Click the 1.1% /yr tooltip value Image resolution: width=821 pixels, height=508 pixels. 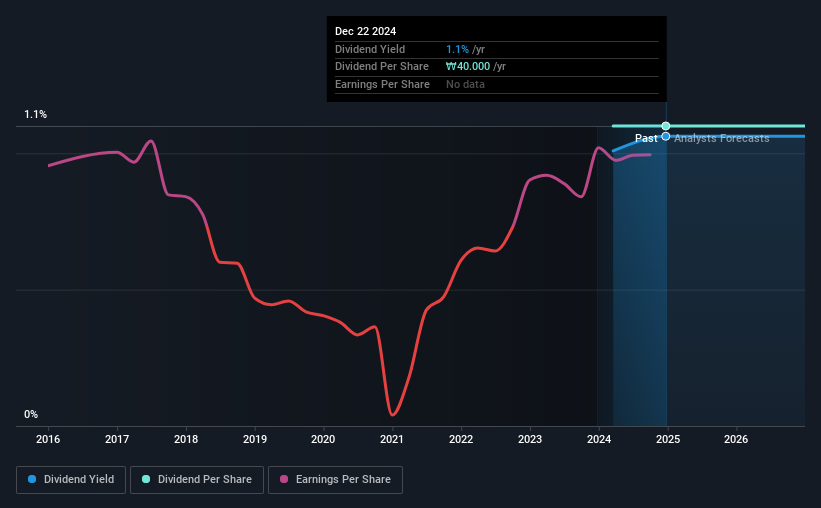[x=465, y=49]
